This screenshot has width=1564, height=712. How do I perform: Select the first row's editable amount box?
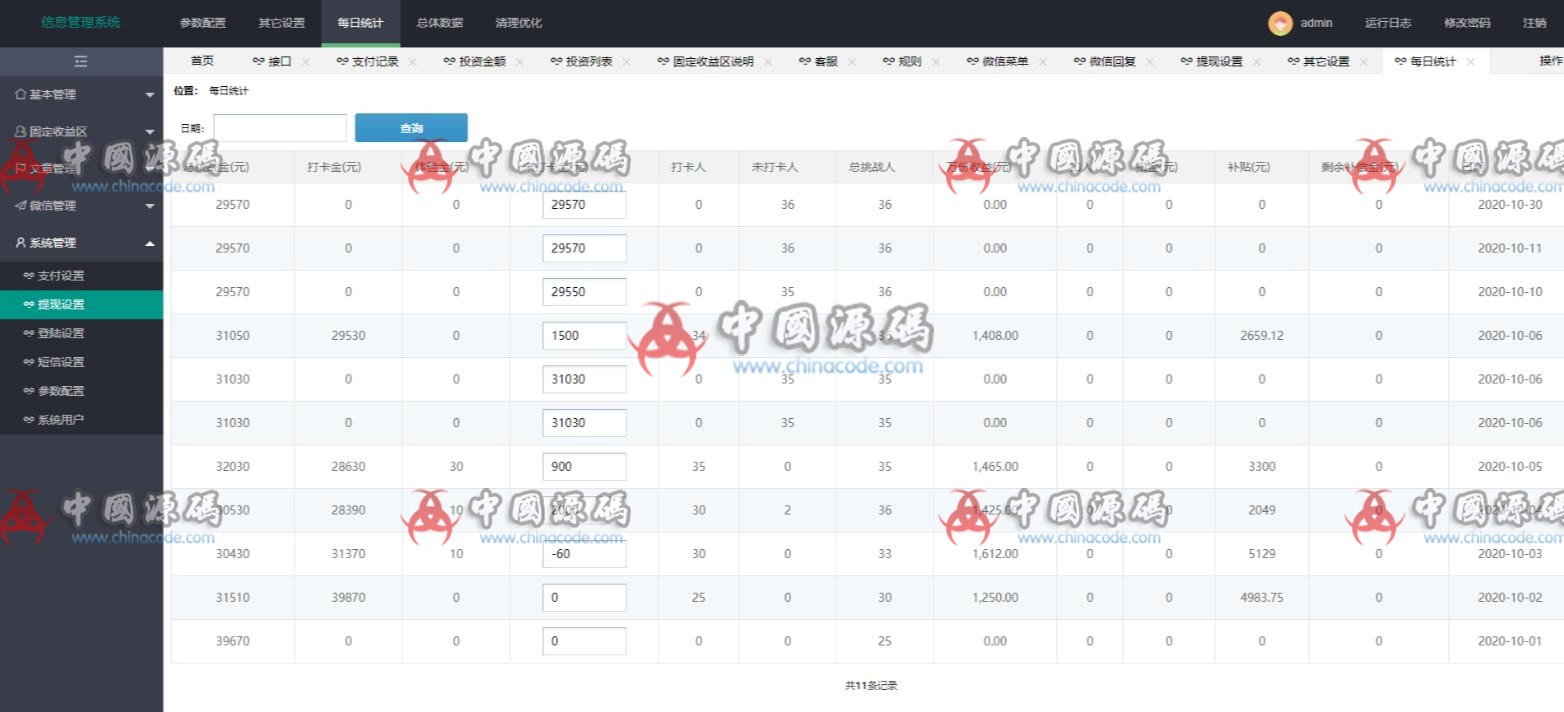point(584,204)
